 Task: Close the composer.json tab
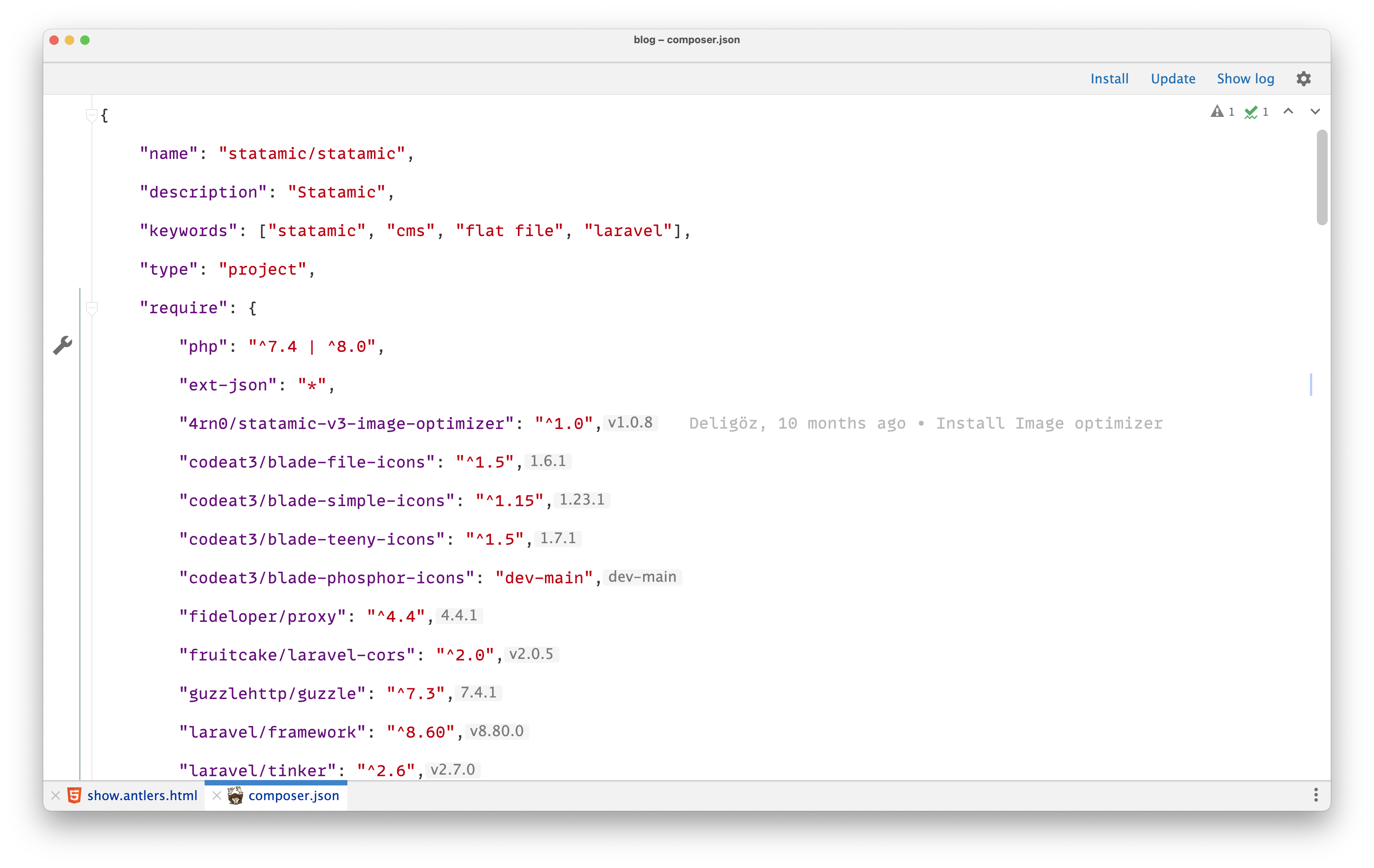coord(216,795)
